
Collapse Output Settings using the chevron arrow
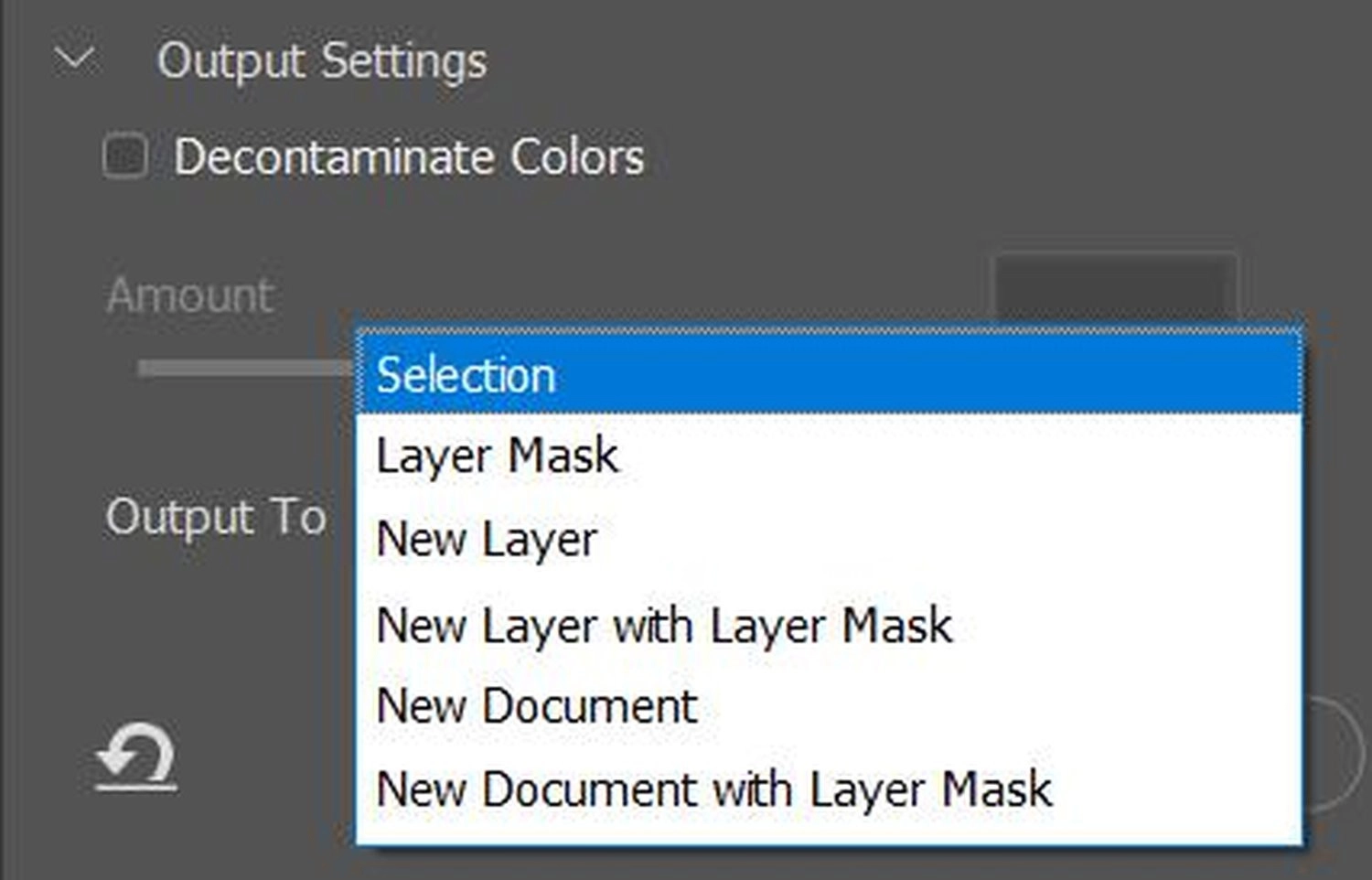pos(74,60)
